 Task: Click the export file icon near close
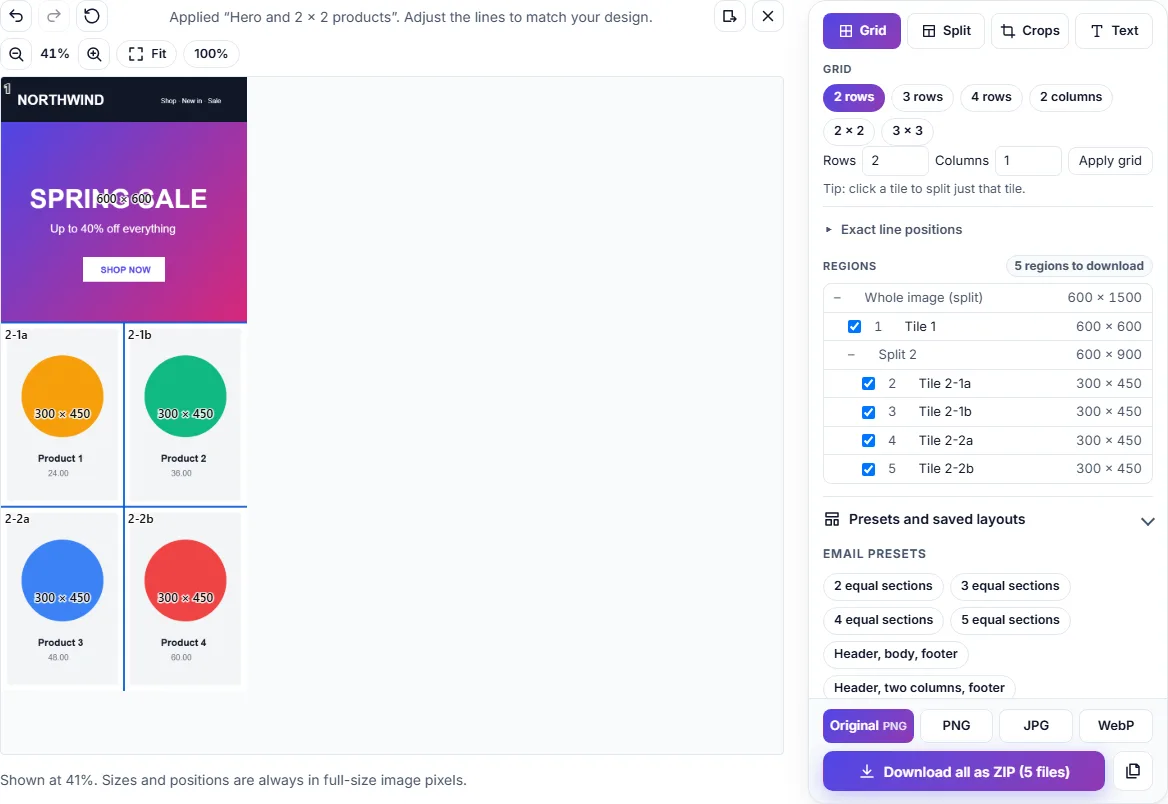click(730, 16)
